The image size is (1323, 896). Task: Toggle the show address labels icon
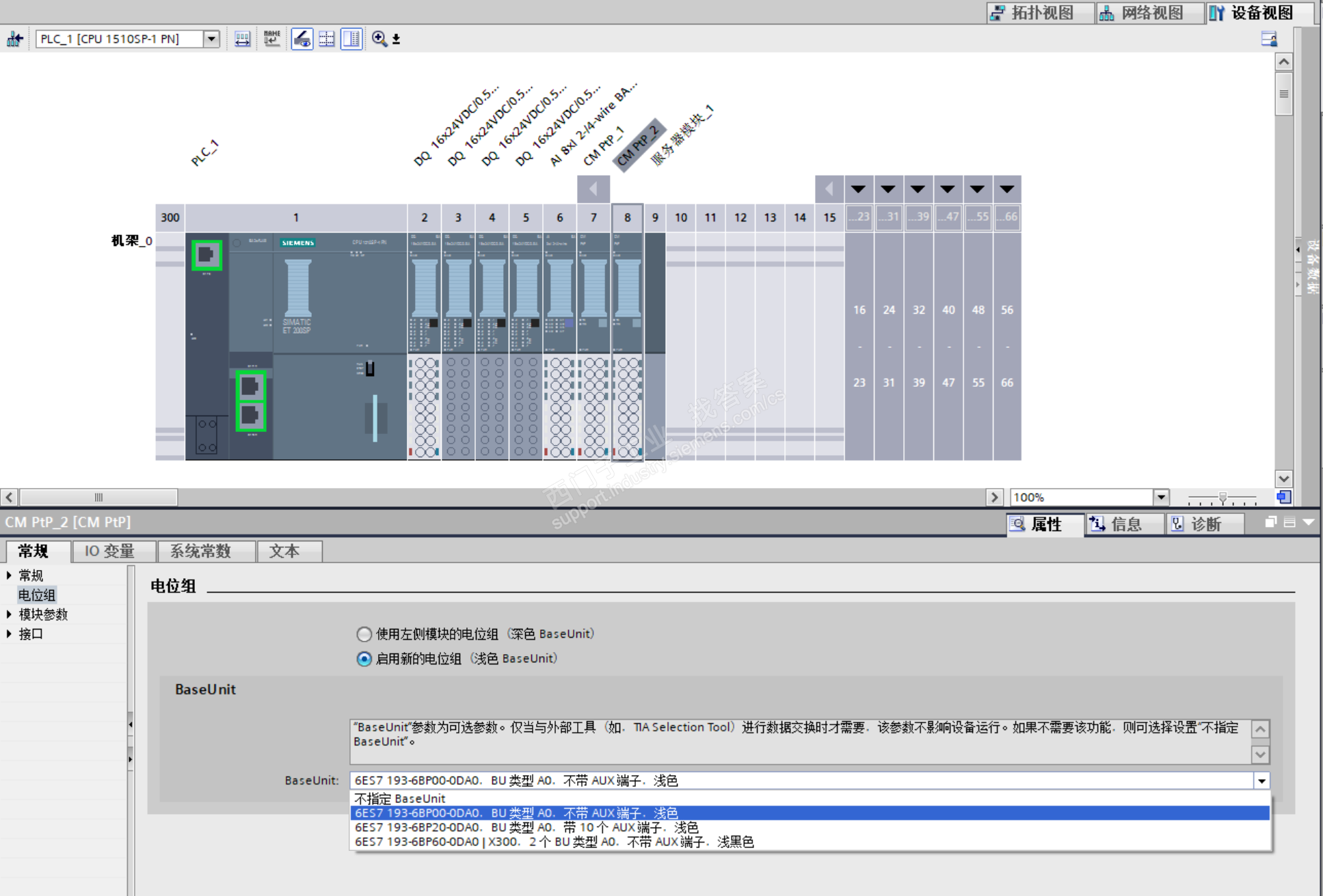pyautogui.click(x=302, y=39)
